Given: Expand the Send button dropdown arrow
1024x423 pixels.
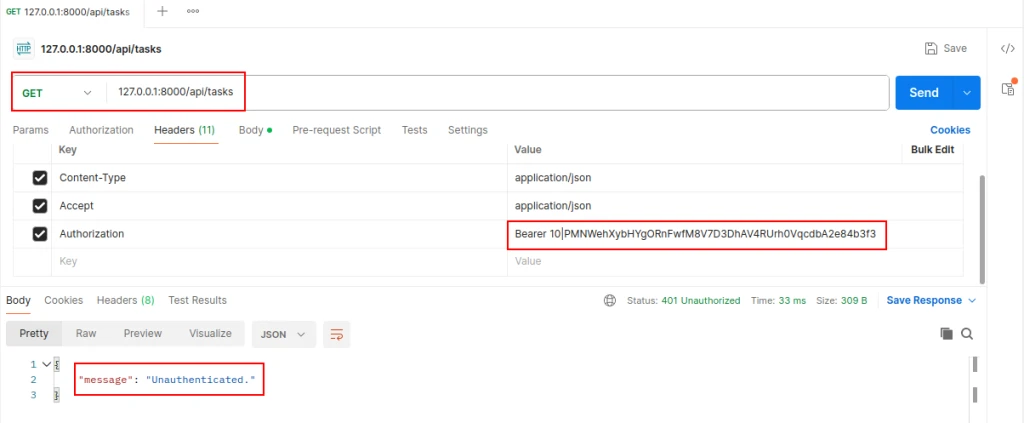Looking at the screenshot, I should point(966,93).
